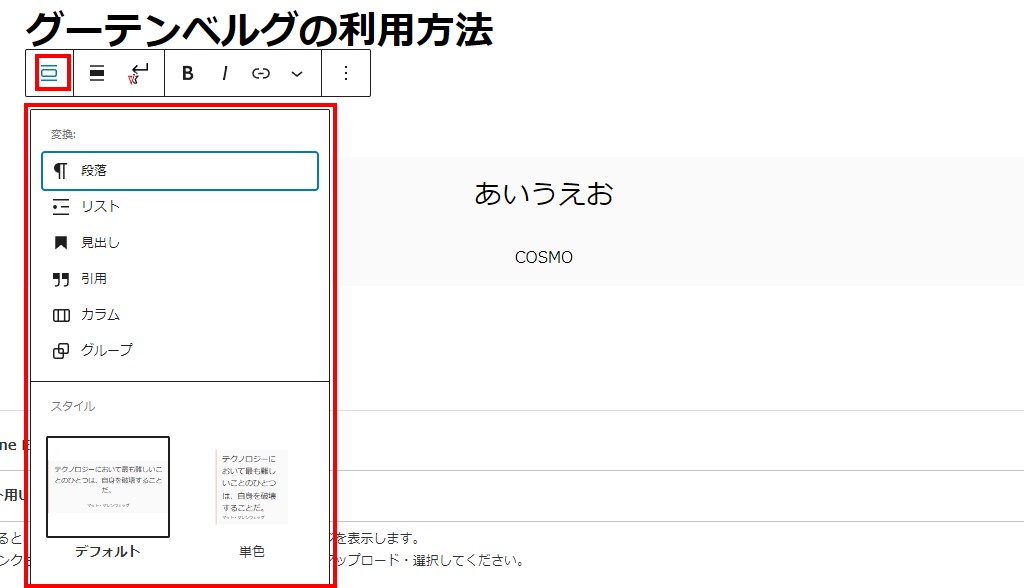This screenshot has height=588, width=1024.
Task: Click the あいうえお pullquote text
Action: point(543,193)
